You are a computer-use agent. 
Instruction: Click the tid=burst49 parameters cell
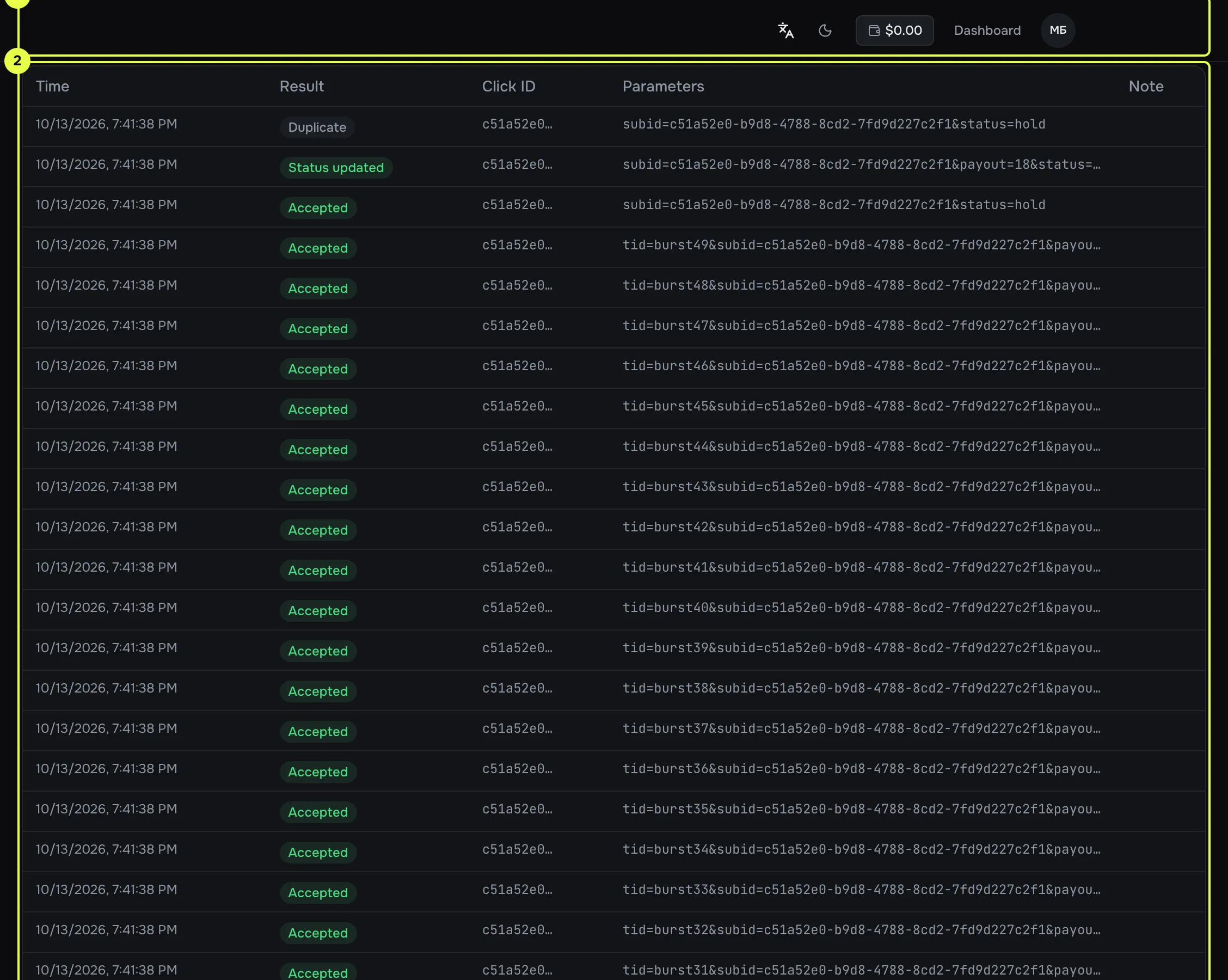pyautogui.click(x=861, y=245)
